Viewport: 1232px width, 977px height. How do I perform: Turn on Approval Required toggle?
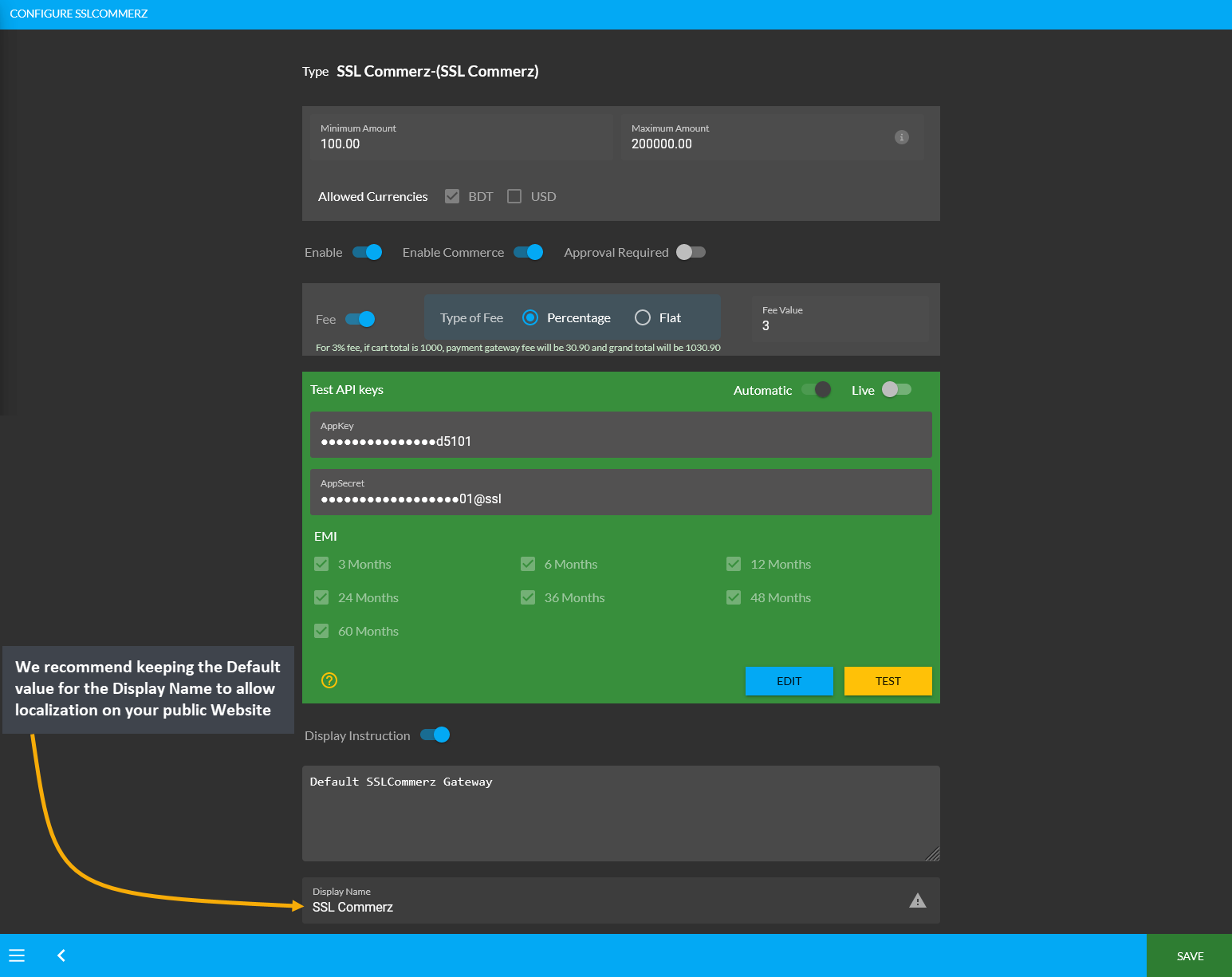tap(691, 252)
